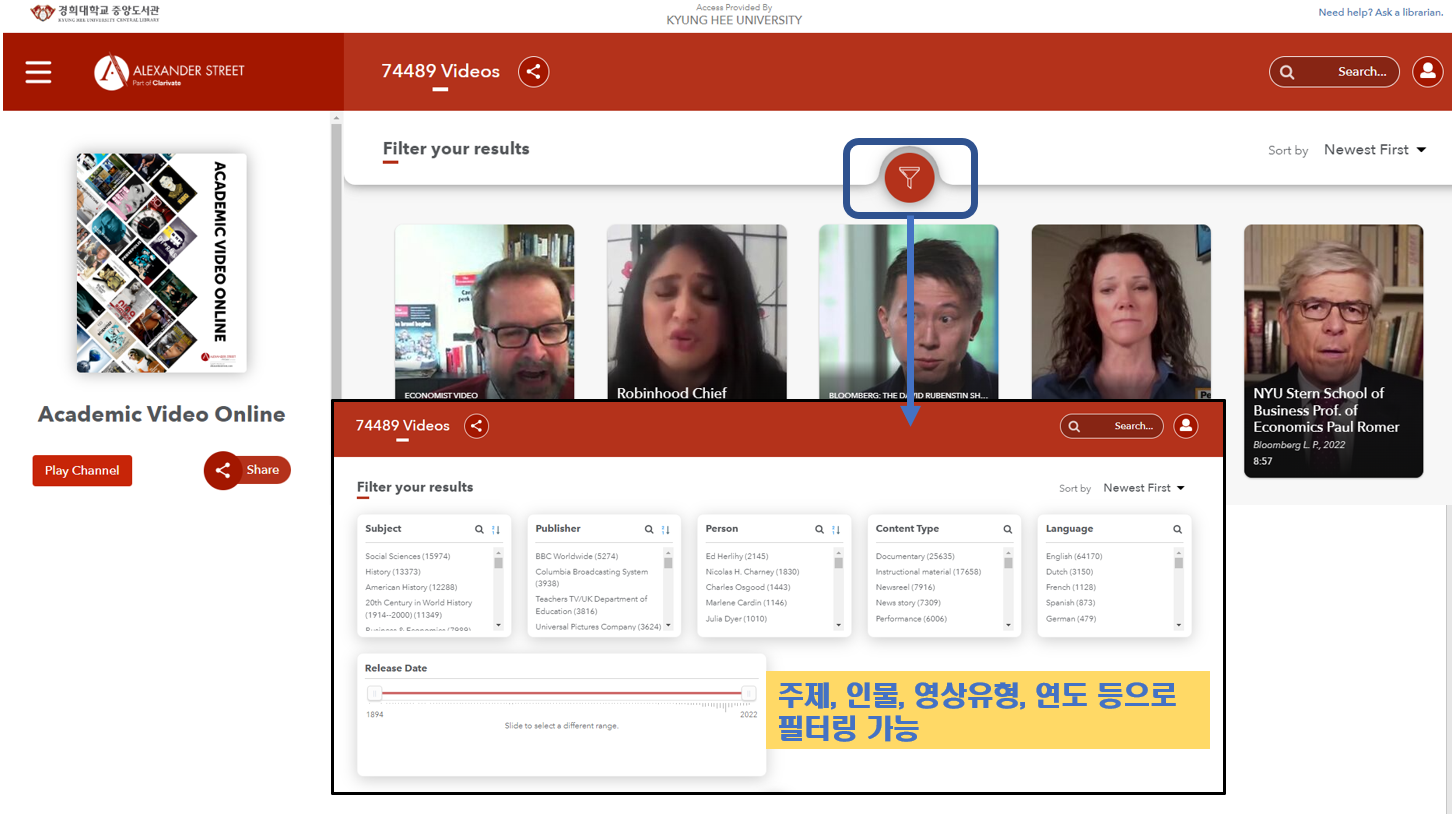This screenshot has width=1452, height=814.
Task: Click the sort-order icon in the Person facet
Action: pos(836,529)
